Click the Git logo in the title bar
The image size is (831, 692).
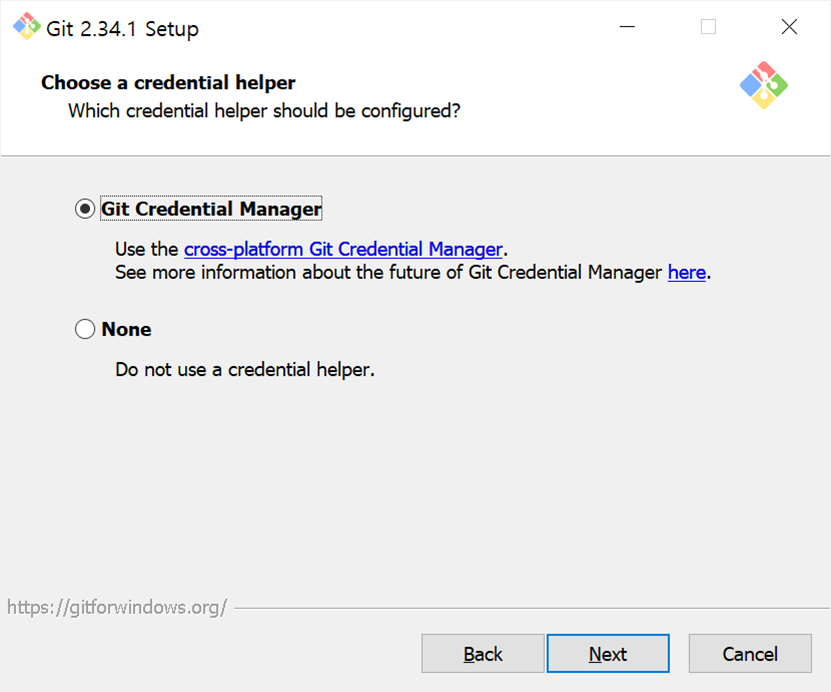pos(26,26)
